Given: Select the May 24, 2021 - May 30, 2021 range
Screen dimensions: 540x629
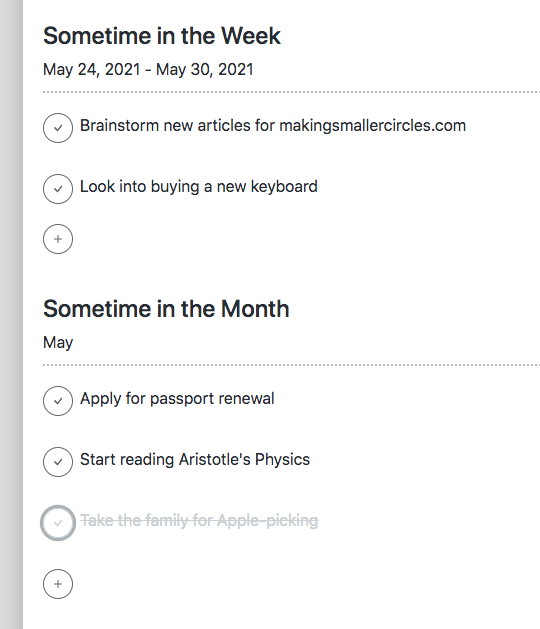Looking at the screenshot, I should pos(148,69).
